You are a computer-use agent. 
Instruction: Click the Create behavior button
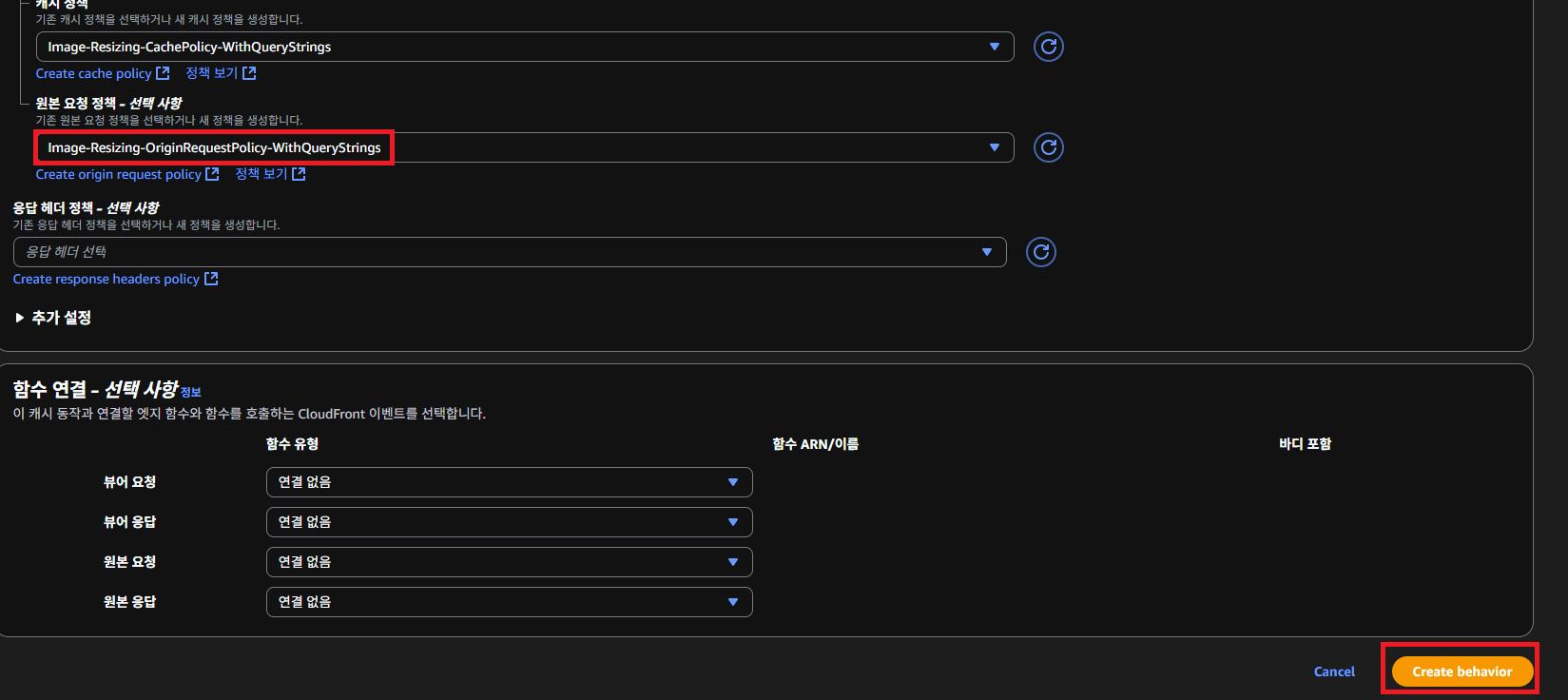coord(1462,671)
